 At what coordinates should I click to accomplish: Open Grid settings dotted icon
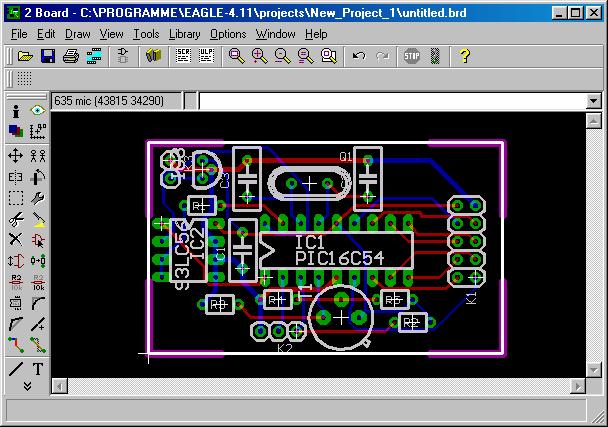click(x=24, y=79)
